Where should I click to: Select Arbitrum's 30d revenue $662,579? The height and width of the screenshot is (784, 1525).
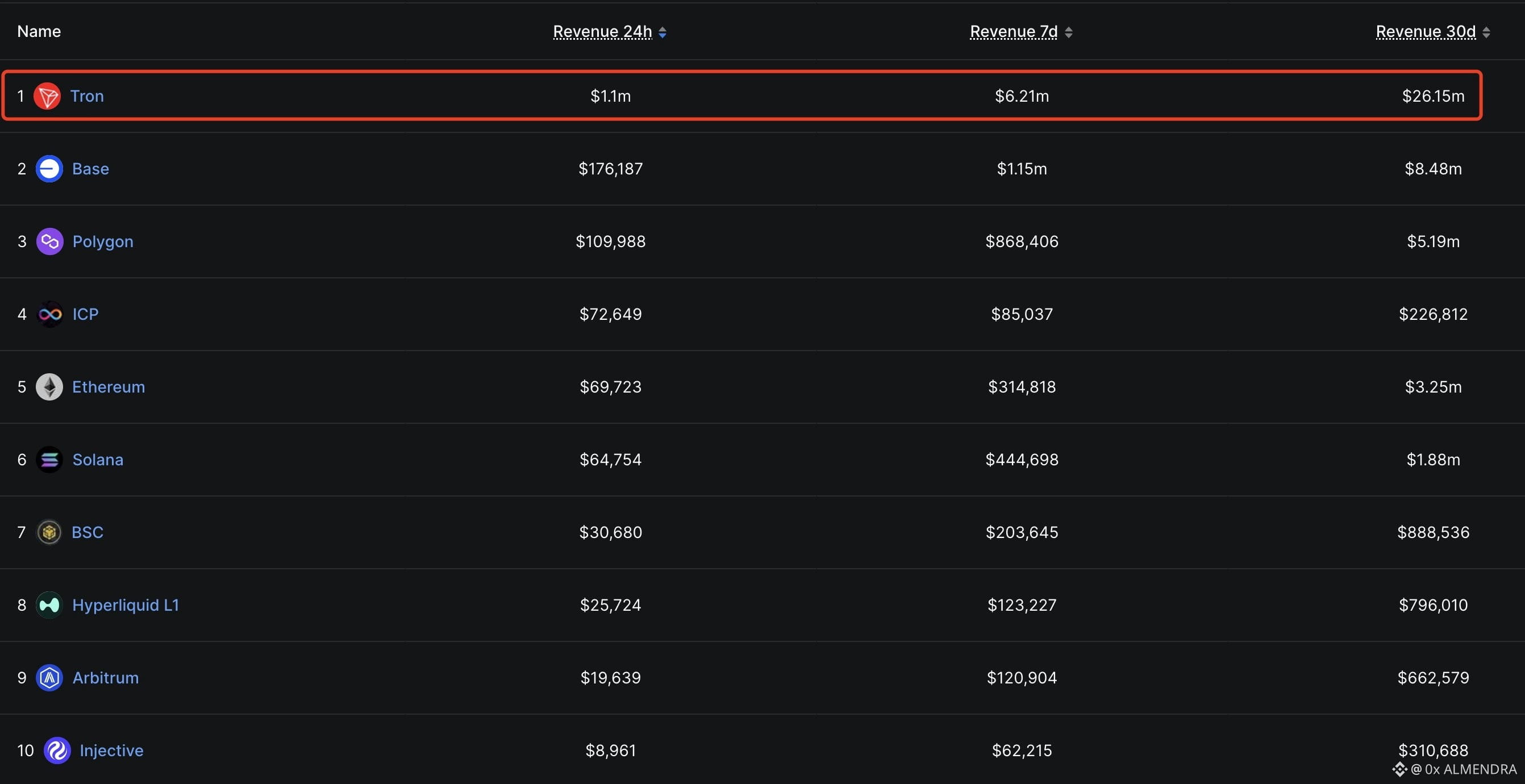pos(1434,678)
